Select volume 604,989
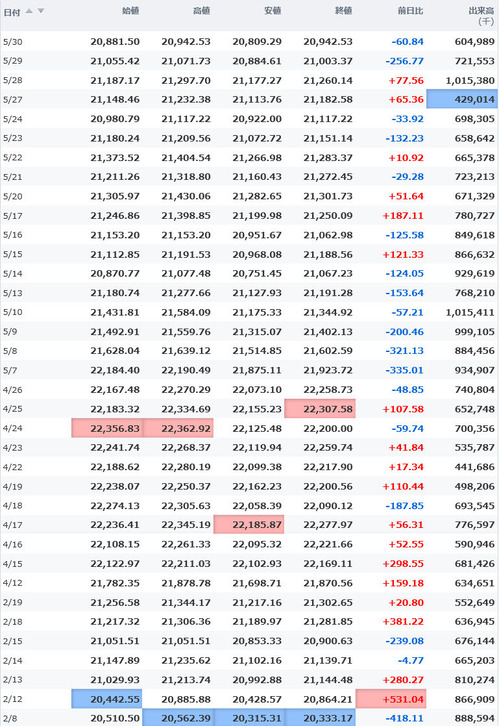This screenshot has width=499, height=726. (474, 42)
